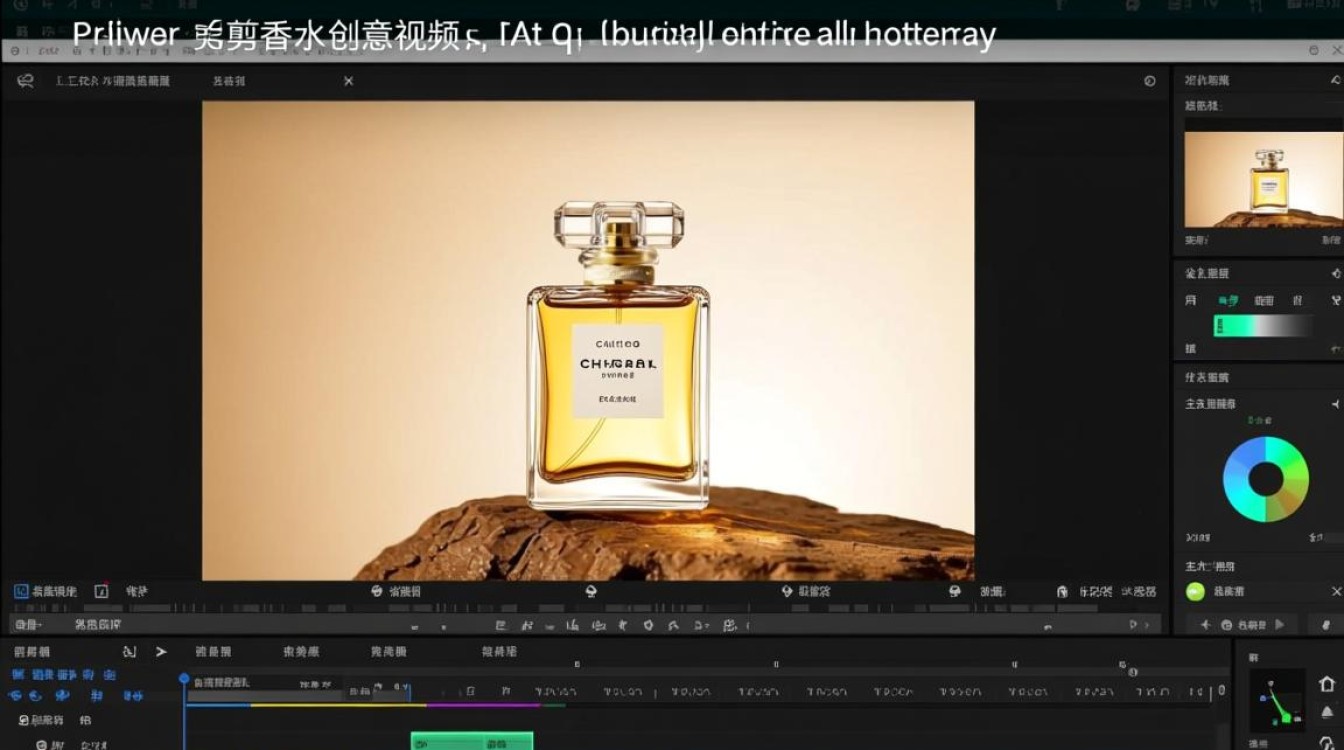Click the arrow icon in second right panel header
Image resolution: width=1344 pixels, height=750 pixels.
click(1337, 273)
